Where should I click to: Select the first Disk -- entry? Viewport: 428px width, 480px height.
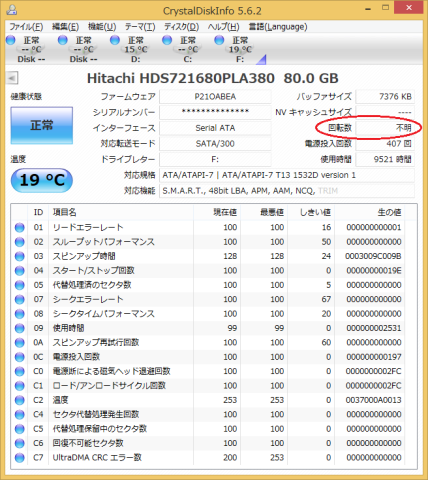pos(27,49)
